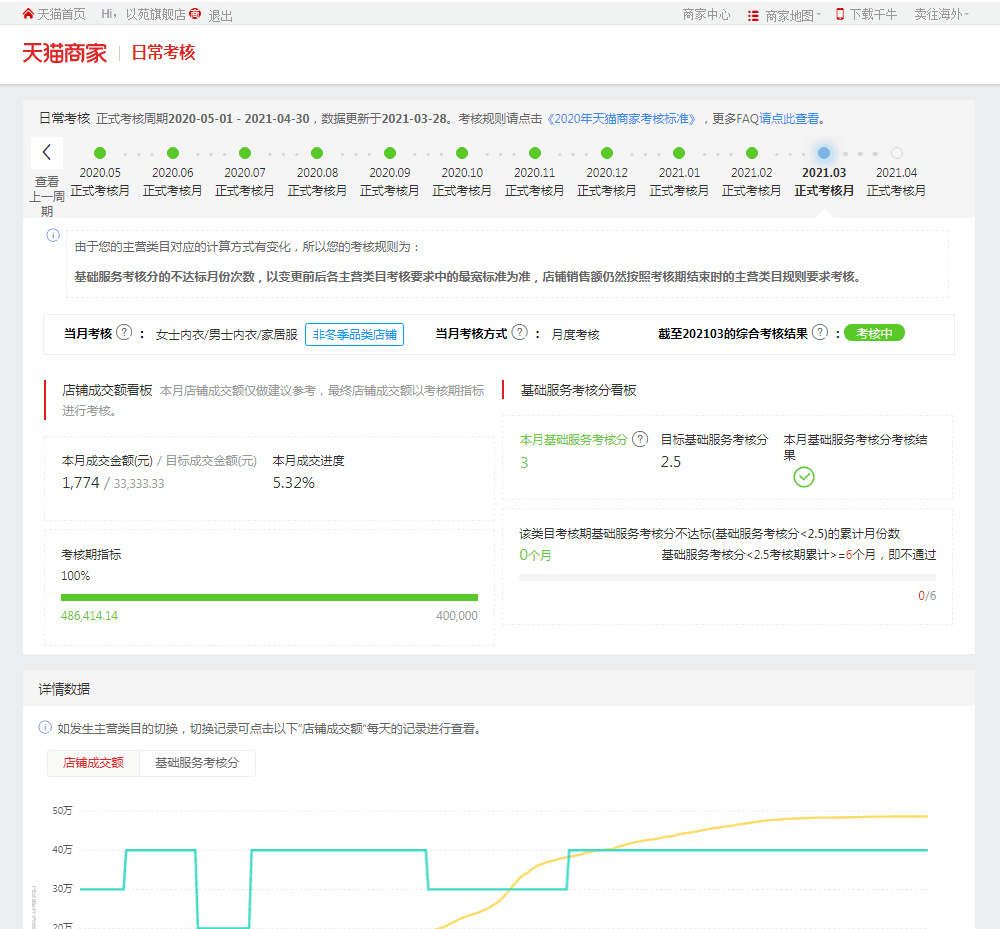Select the current 2021.03 timeline dot
Viewport: 1000px width, 929px height.
pos(824,153)
